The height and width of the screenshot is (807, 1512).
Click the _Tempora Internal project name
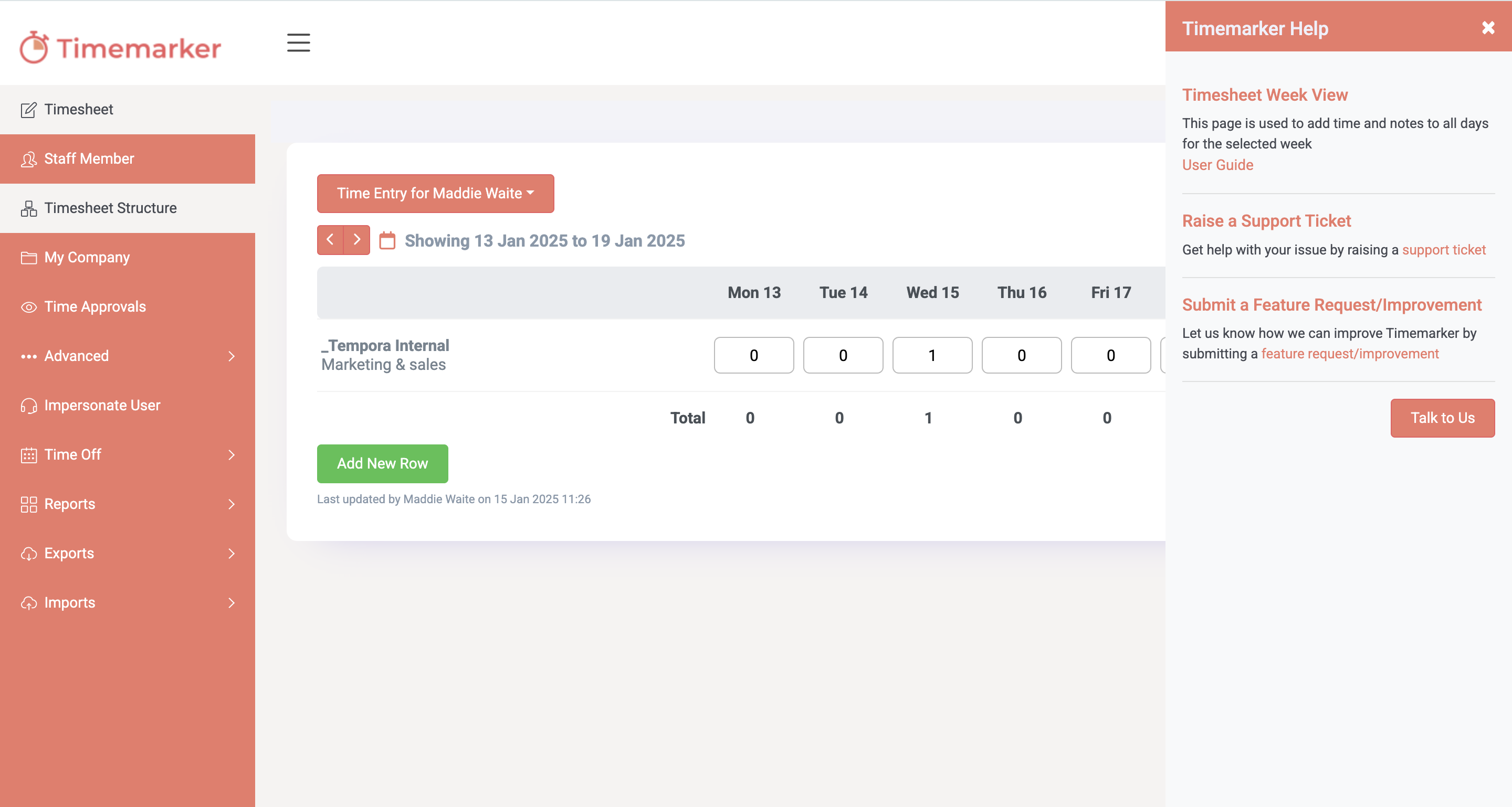pos(385,345)
